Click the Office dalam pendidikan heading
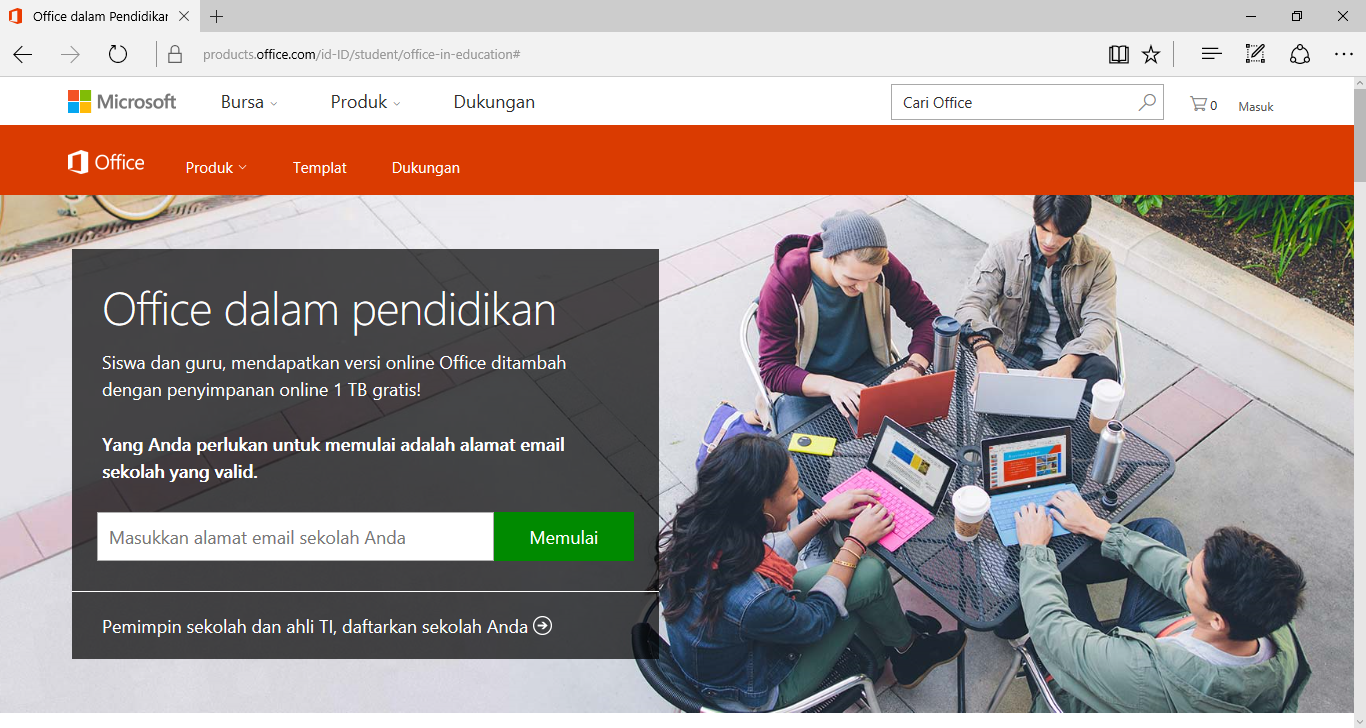Viewport: 1366px width, 728px height. click(x=329, y=310)
